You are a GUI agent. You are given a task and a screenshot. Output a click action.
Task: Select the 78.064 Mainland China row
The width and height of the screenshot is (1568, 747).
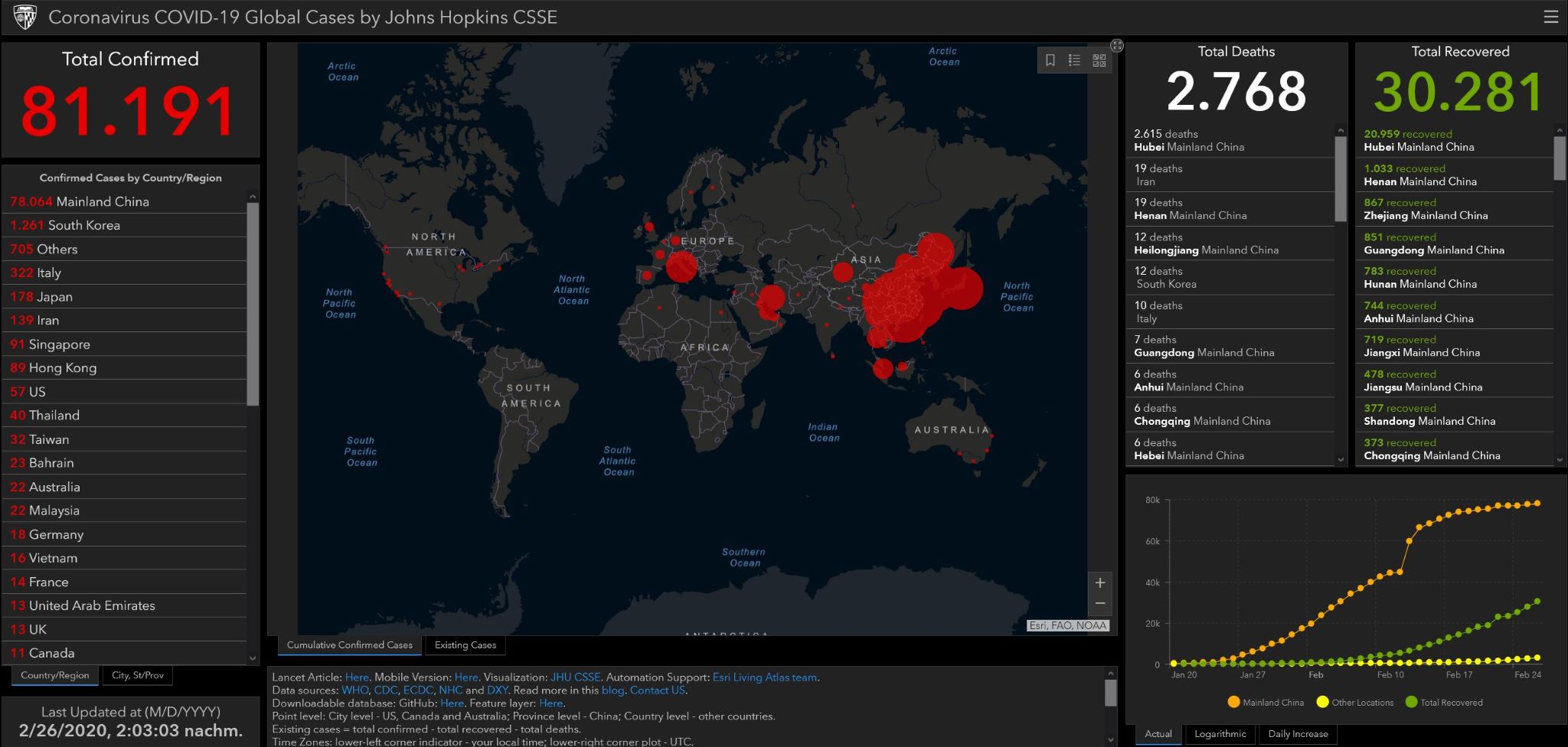pos(125,201)
